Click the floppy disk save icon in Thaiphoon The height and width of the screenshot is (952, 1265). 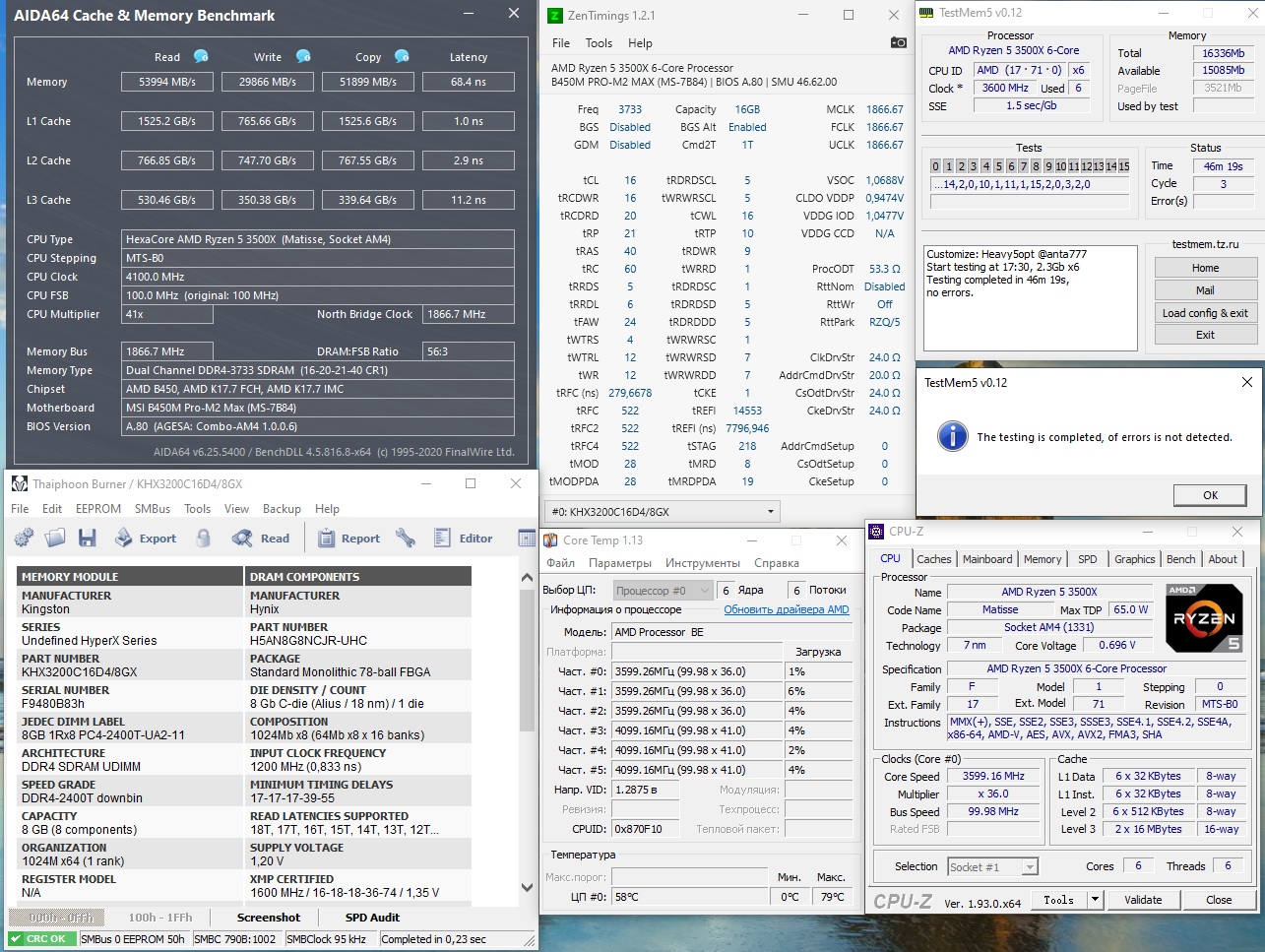pyautogui.click(x=88, y=538)
